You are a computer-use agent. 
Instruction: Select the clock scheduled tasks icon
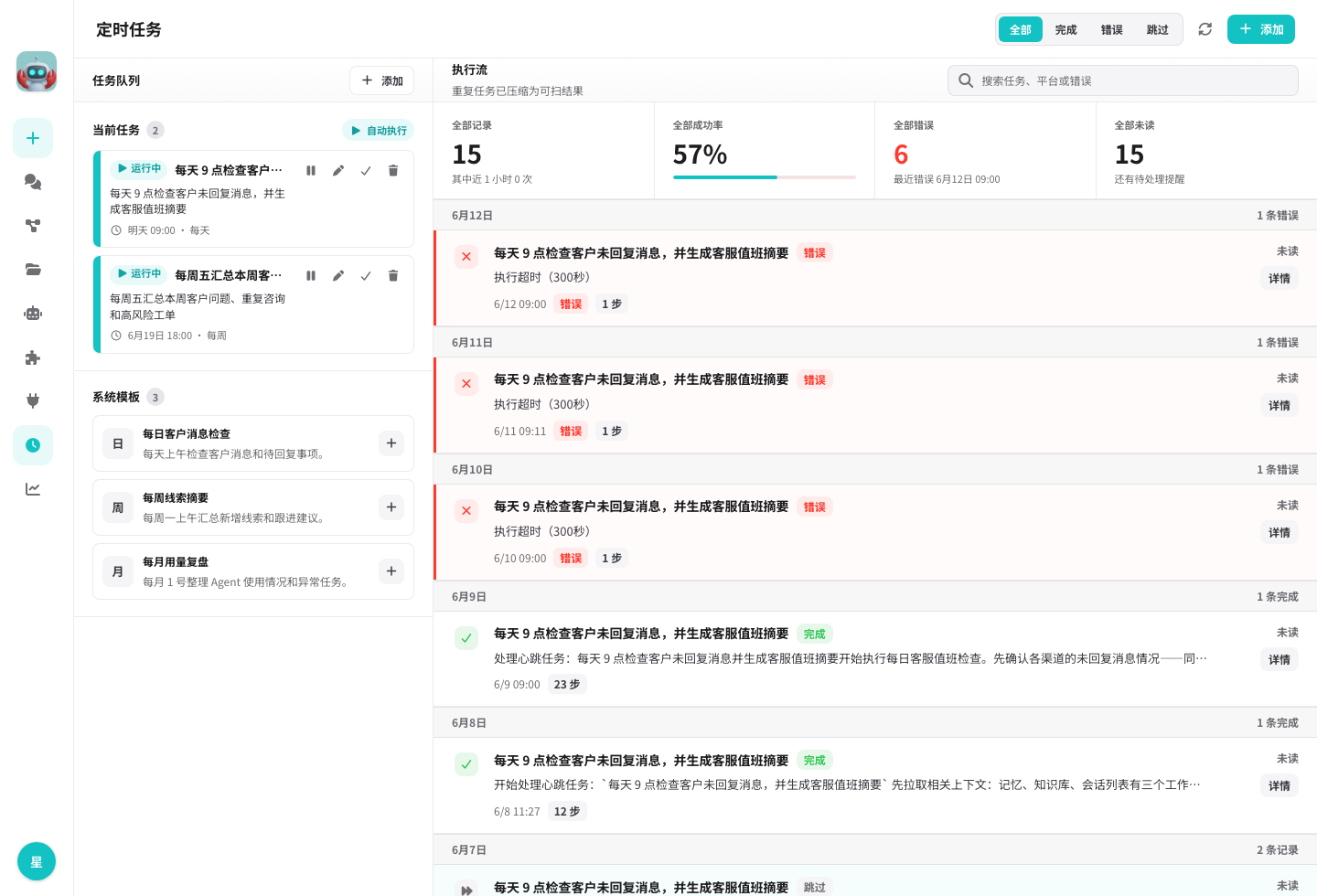[x=33, y=445]
